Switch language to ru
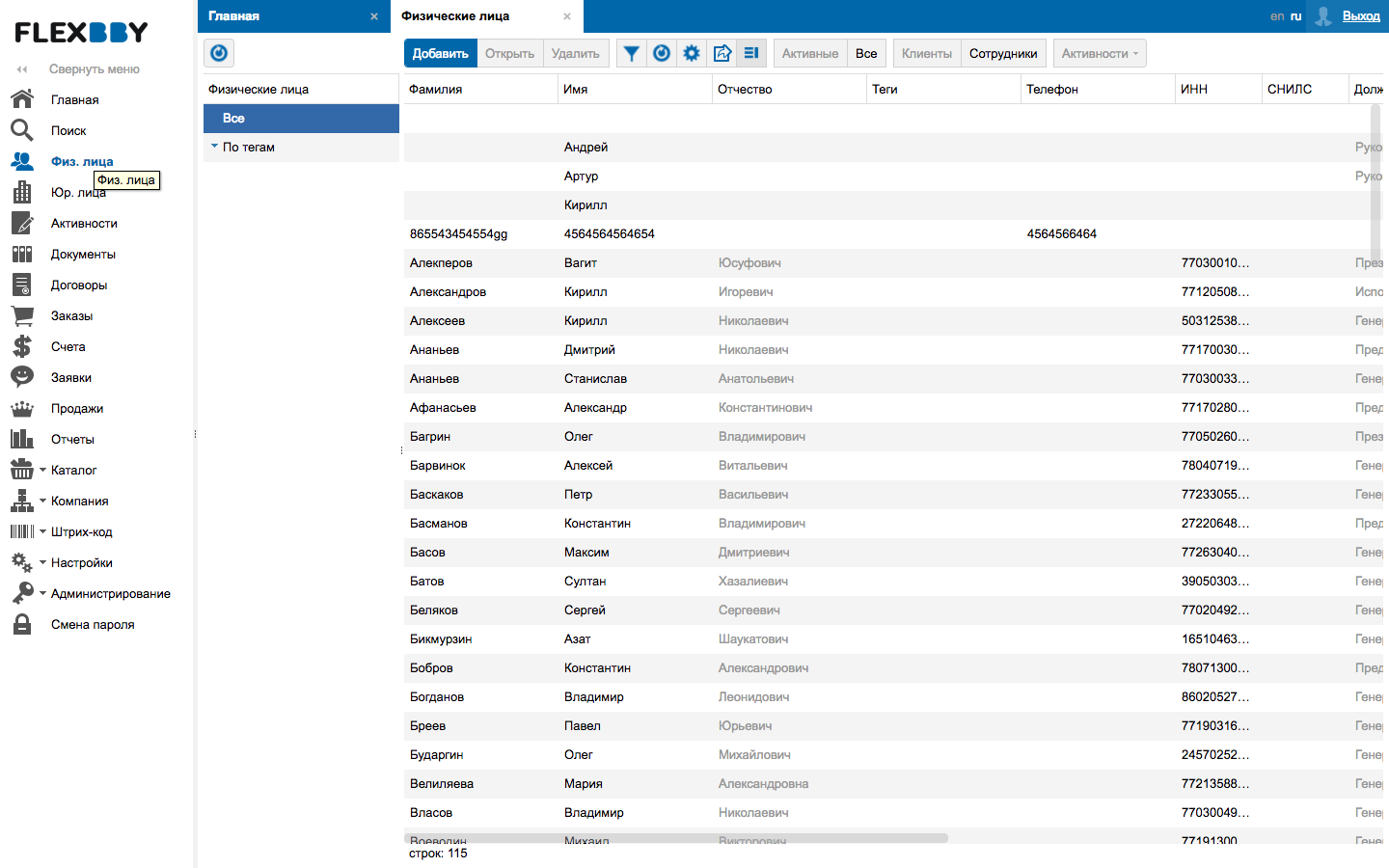The width and height of the screenshot is (1389, 868). pyautogui.click(x=1295, y=16)
